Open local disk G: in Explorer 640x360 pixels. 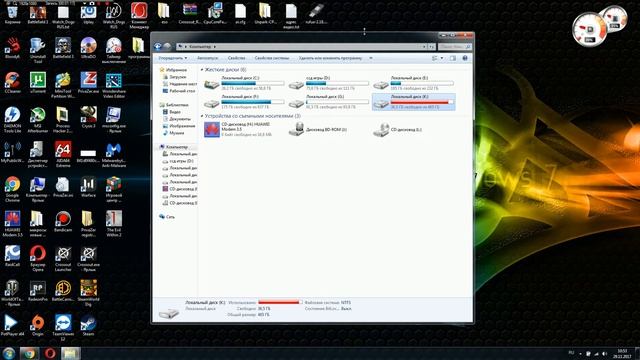point(329,102)
